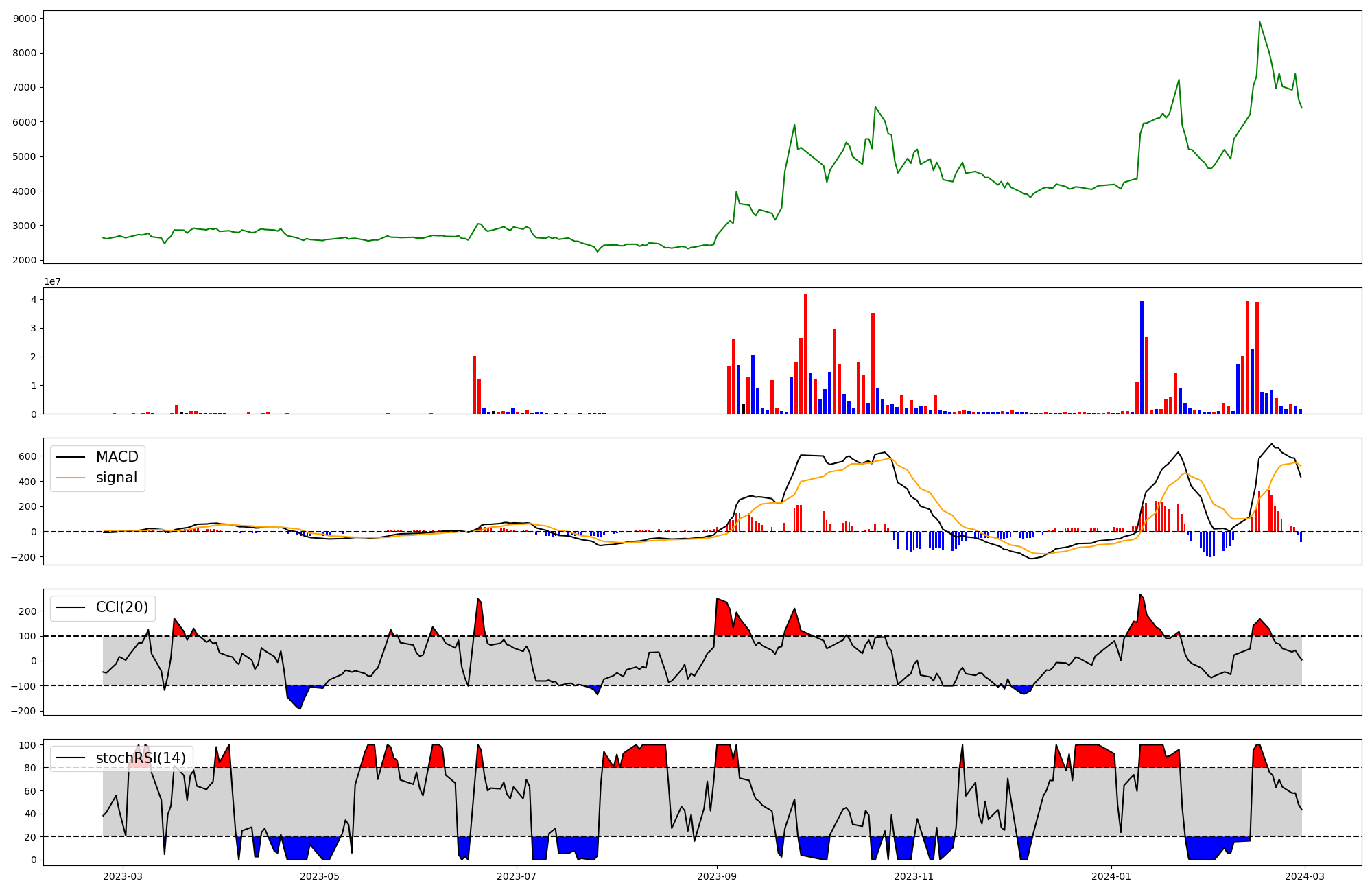
Task: Click the 2024-01 x-axis date label
Action: pos(1111,876)
